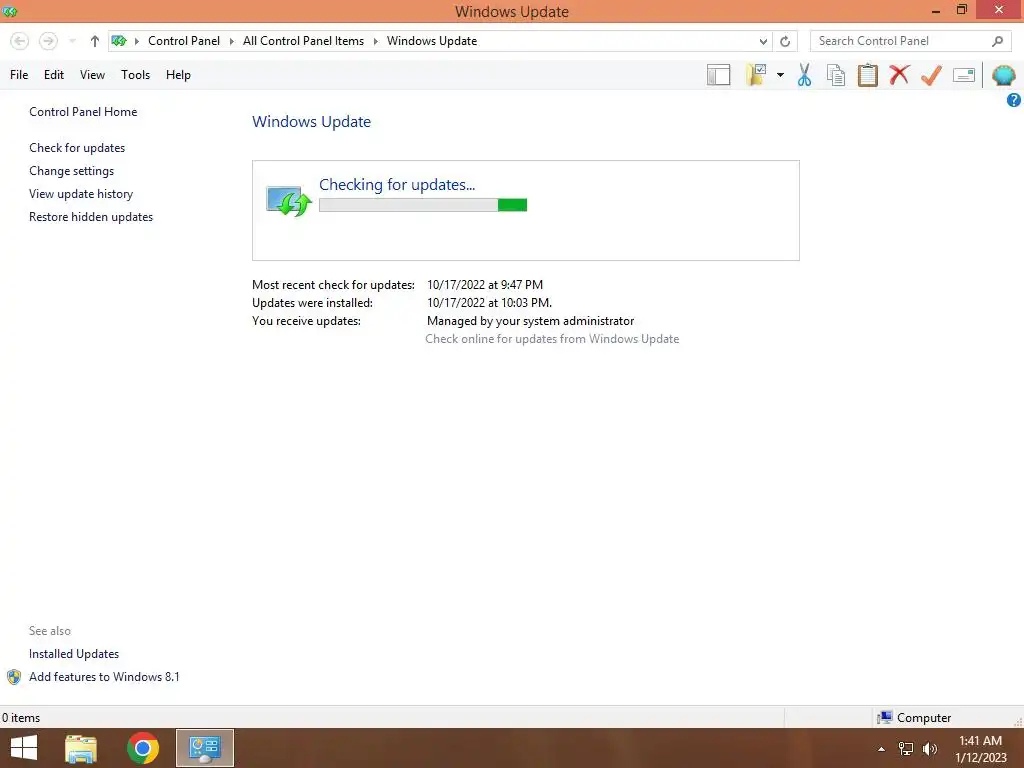
Task: Open Folder Options folder icon
Action: 756,75
